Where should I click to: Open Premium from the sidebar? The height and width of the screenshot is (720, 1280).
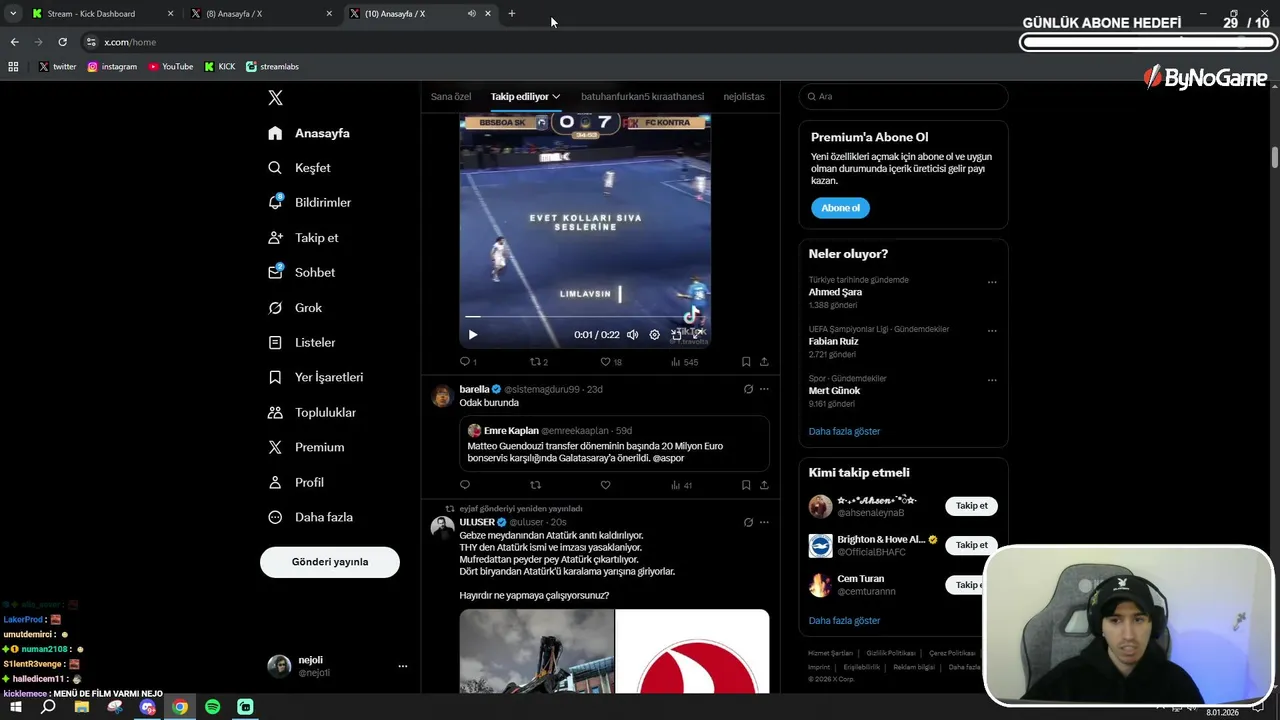click(306, 447)
